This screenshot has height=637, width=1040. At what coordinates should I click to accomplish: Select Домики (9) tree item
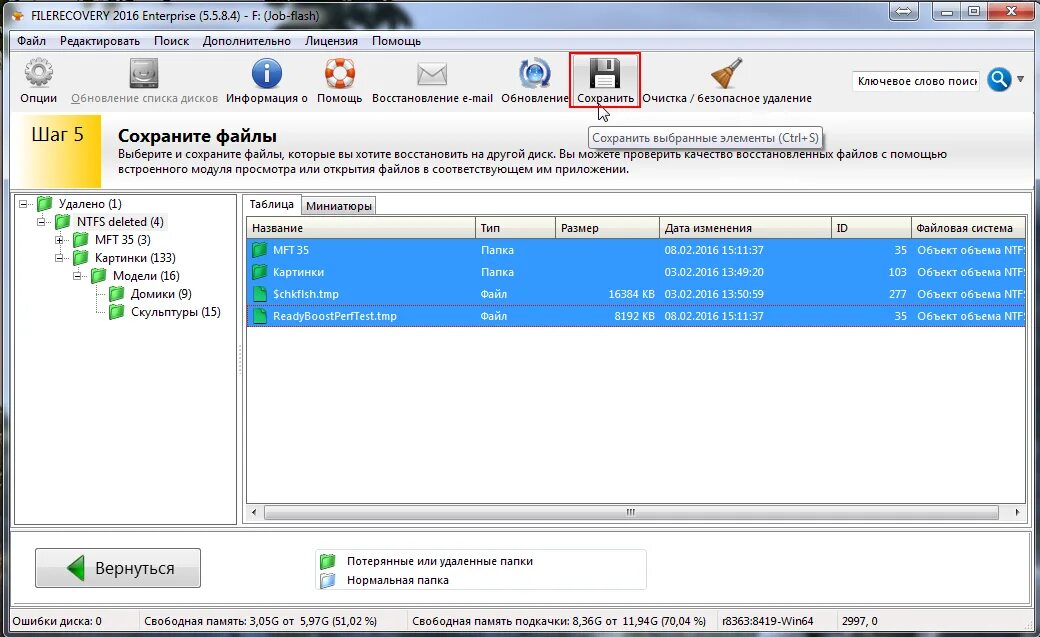tap(161, 293)
